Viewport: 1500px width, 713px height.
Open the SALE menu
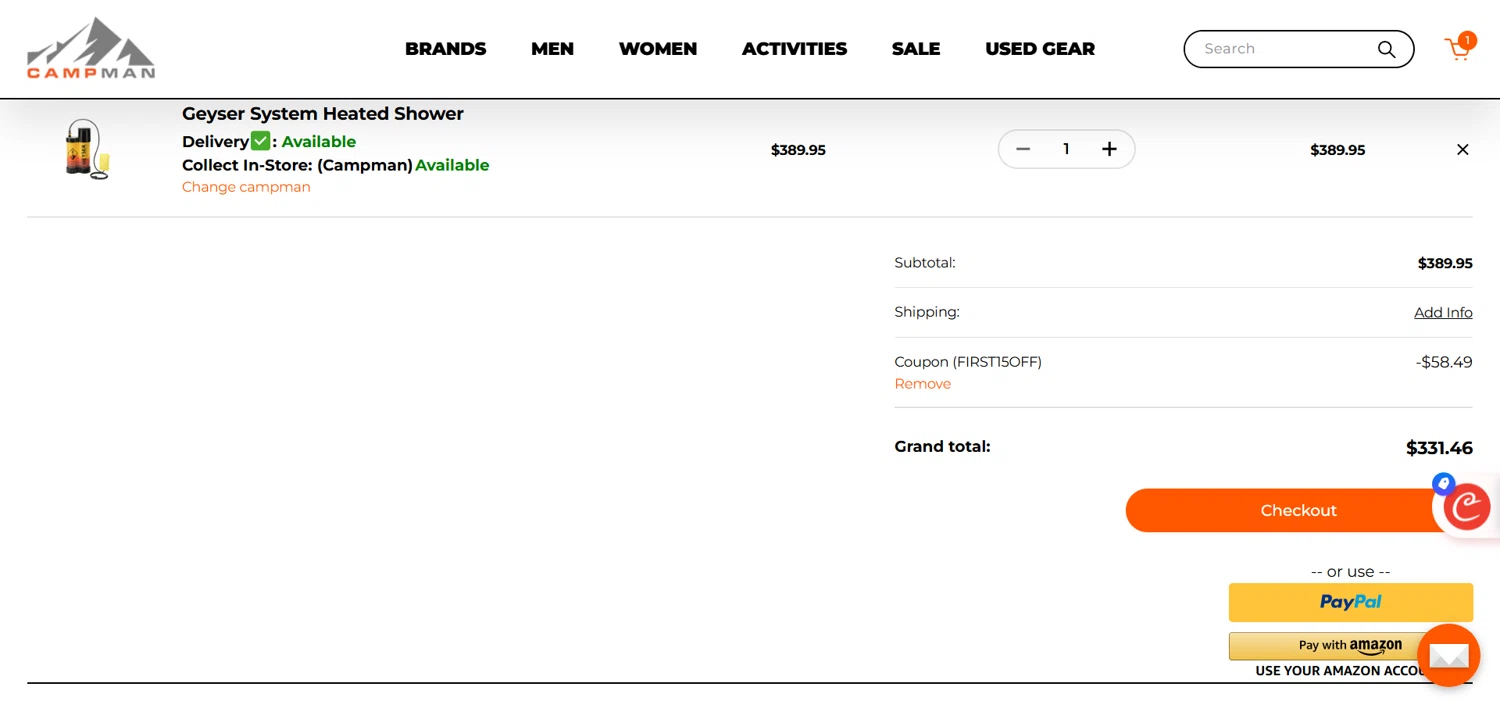tap(916, 49)
